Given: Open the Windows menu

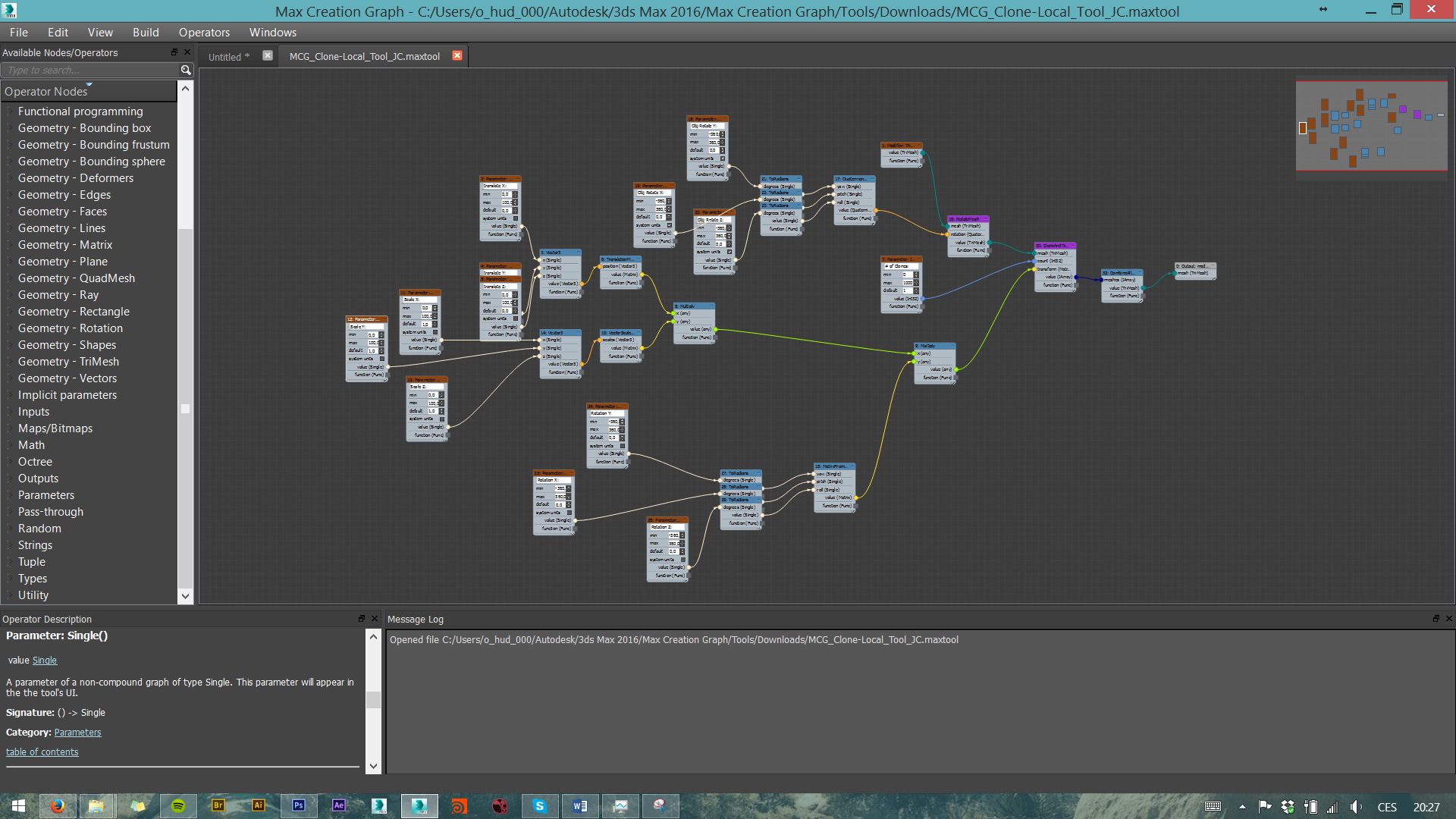Looking at the screenshot, I should coord(273,33).
